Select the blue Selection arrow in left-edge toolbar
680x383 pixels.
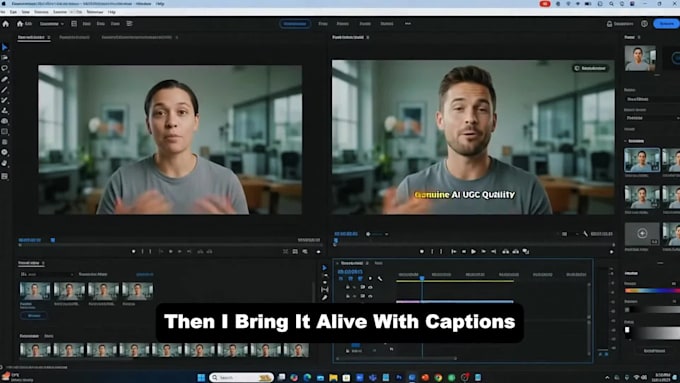point(5,47)
